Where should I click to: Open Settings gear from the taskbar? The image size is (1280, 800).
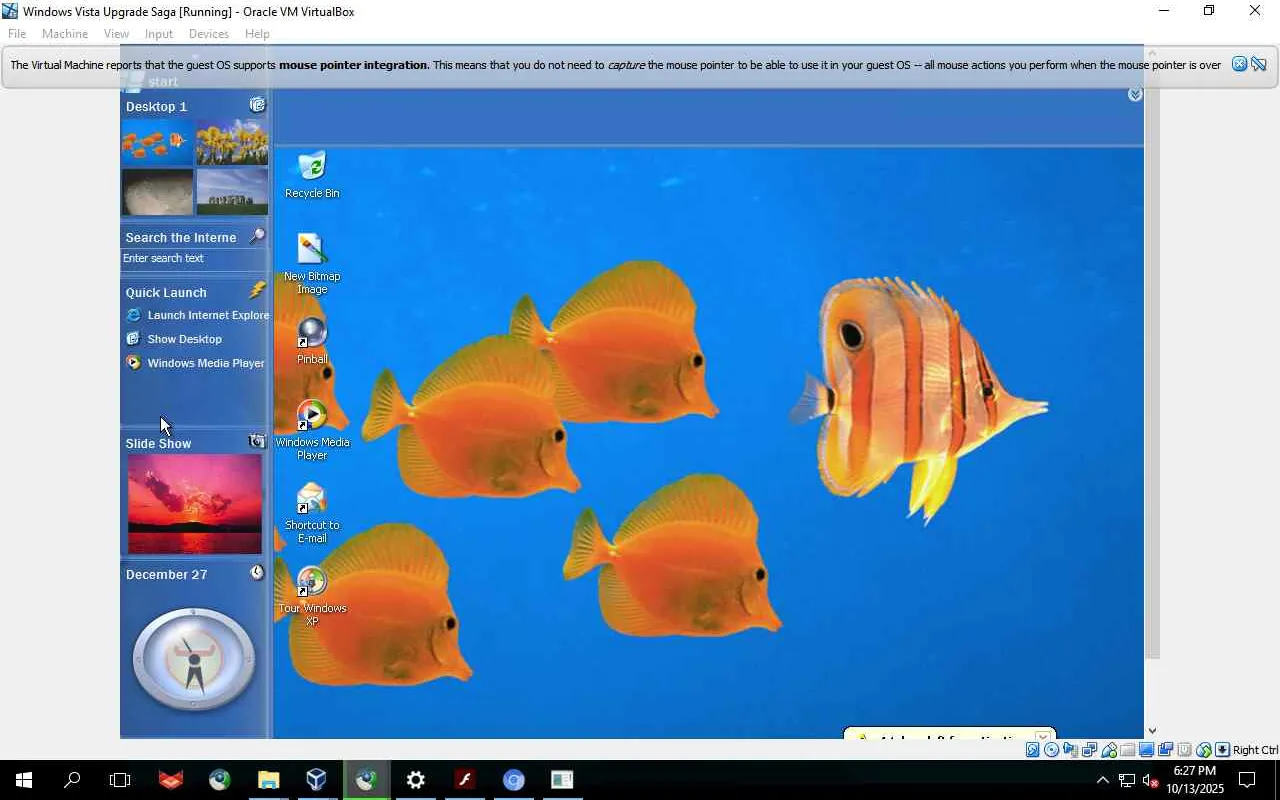coord(415,780)
